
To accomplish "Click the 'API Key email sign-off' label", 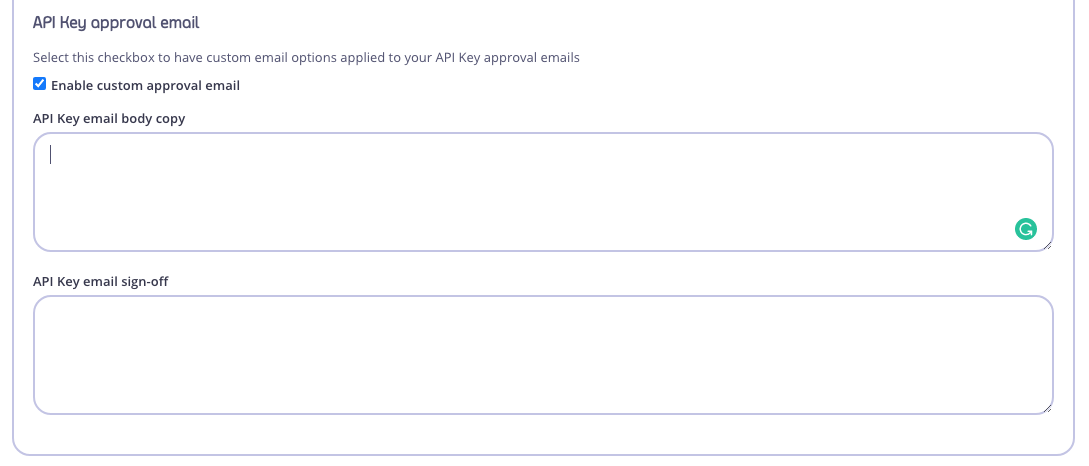I will [x=101, y=281].
